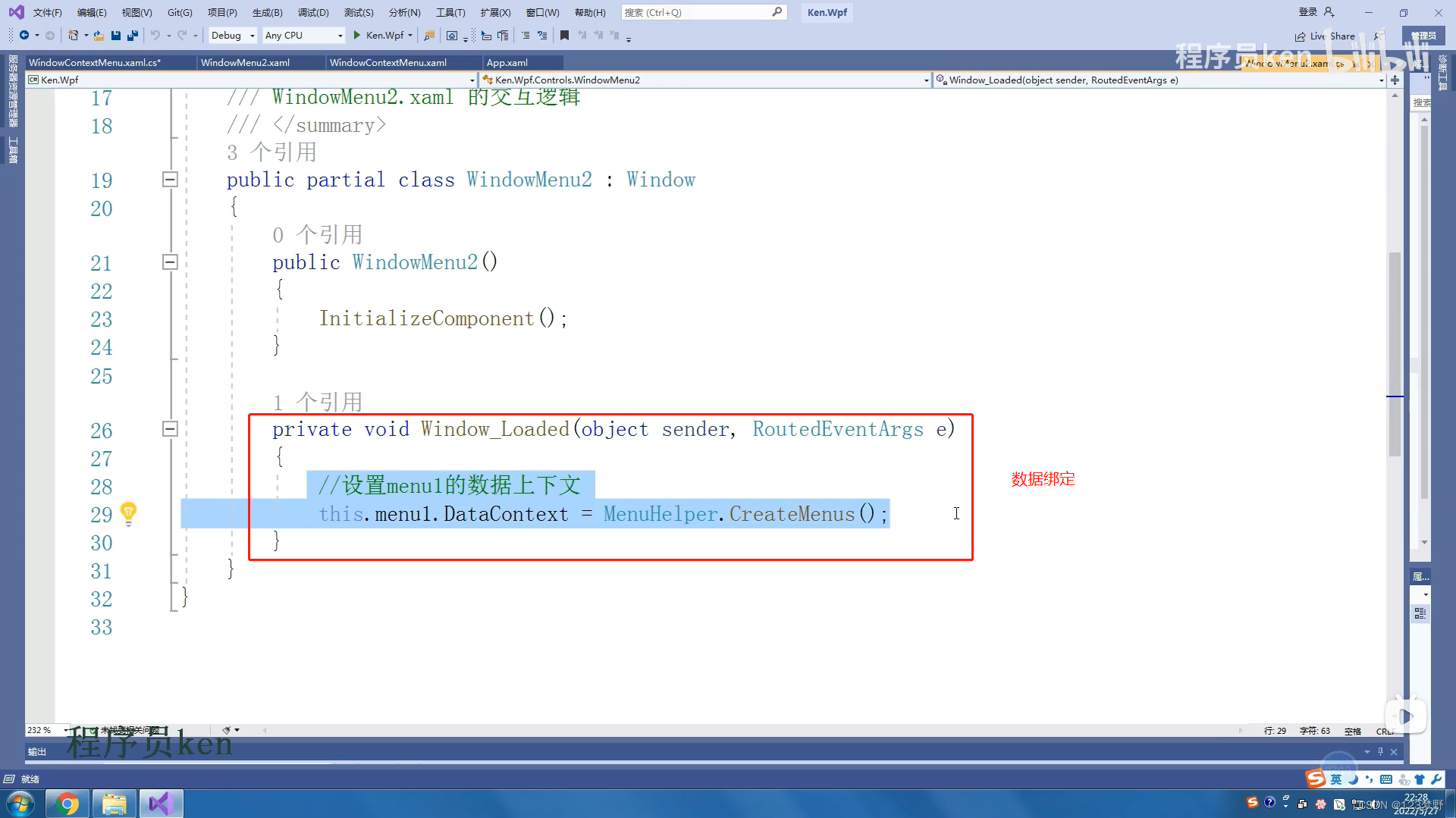Open the 工具箱 side panel tab

click(x=12, y=149)
